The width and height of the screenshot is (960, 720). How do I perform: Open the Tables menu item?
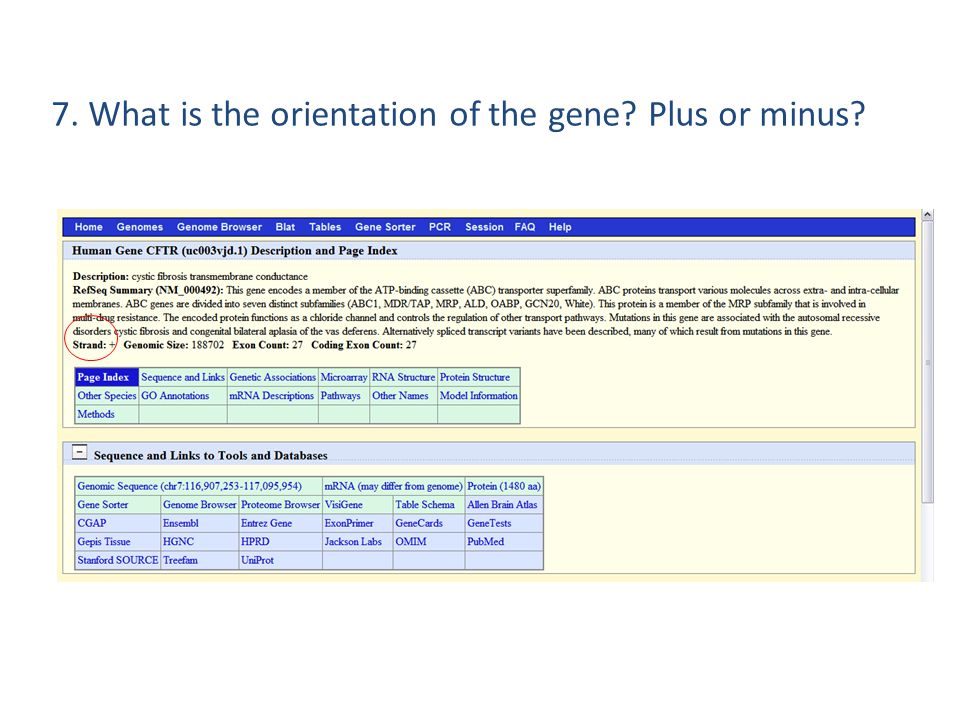(x=325, y=227)
